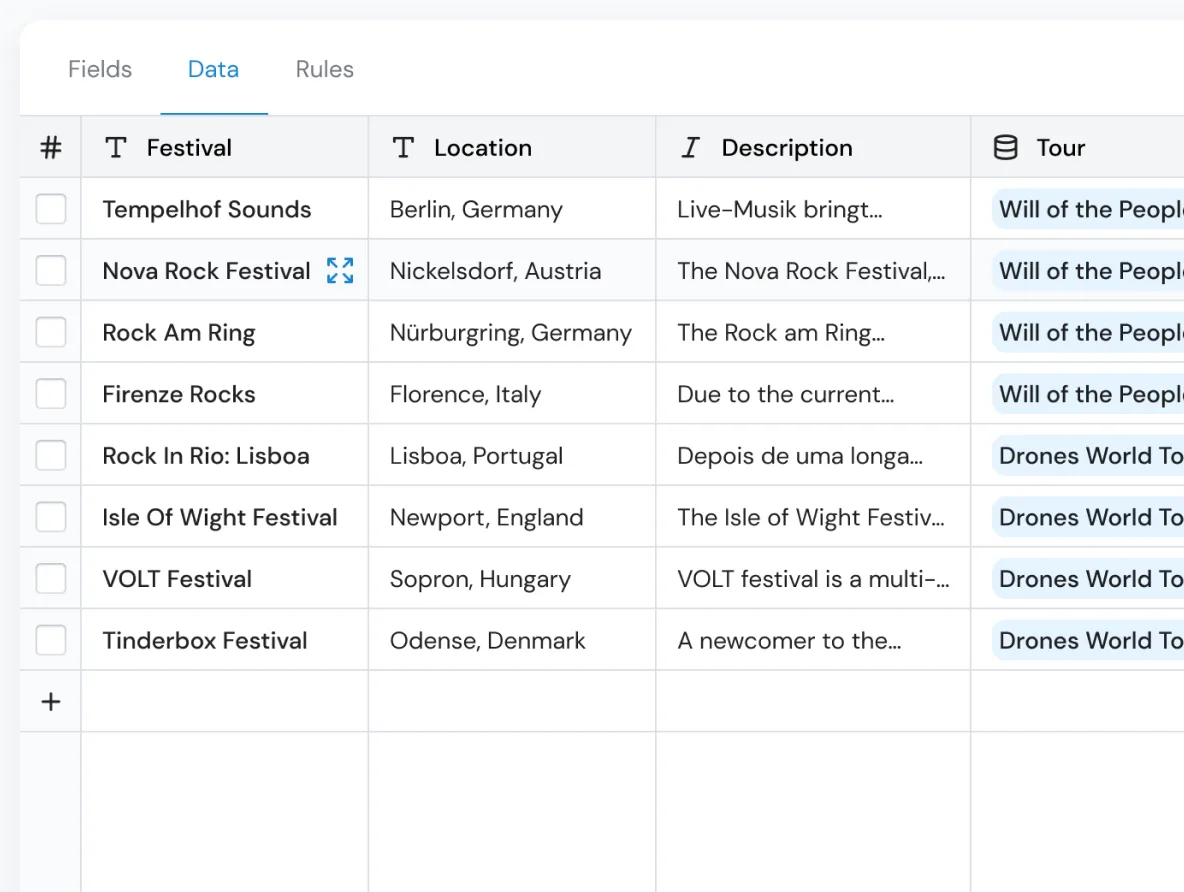Expand the Nova Rock Festival row
Image resolution: width=1184 pixels, height=892 pixels.
tap(340, 270)
